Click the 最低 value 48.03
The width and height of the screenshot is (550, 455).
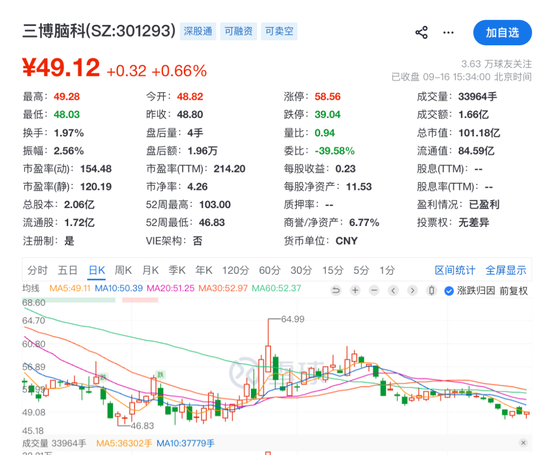(x=67, y=114)
